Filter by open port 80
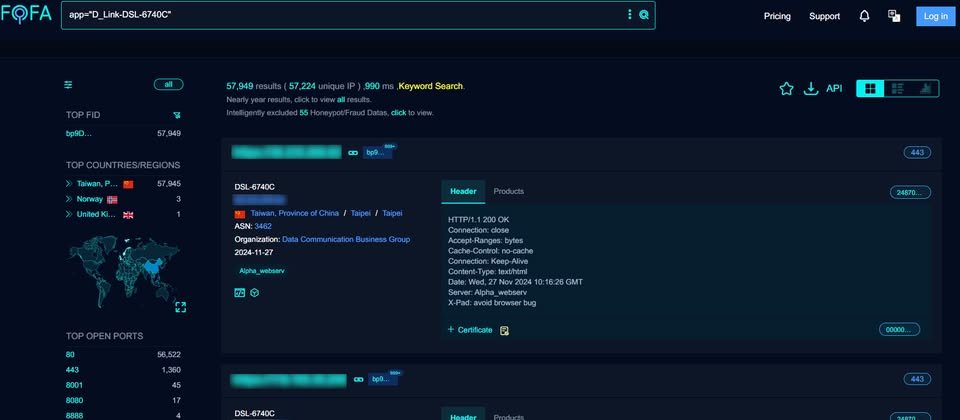960x420 pixels. click(x=70, y=354)
